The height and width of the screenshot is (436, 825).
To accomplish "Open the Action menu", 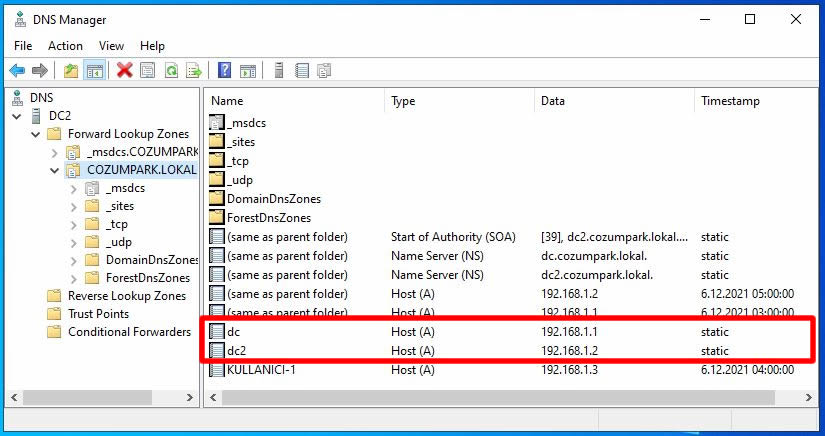I will (x=65, y=46).
